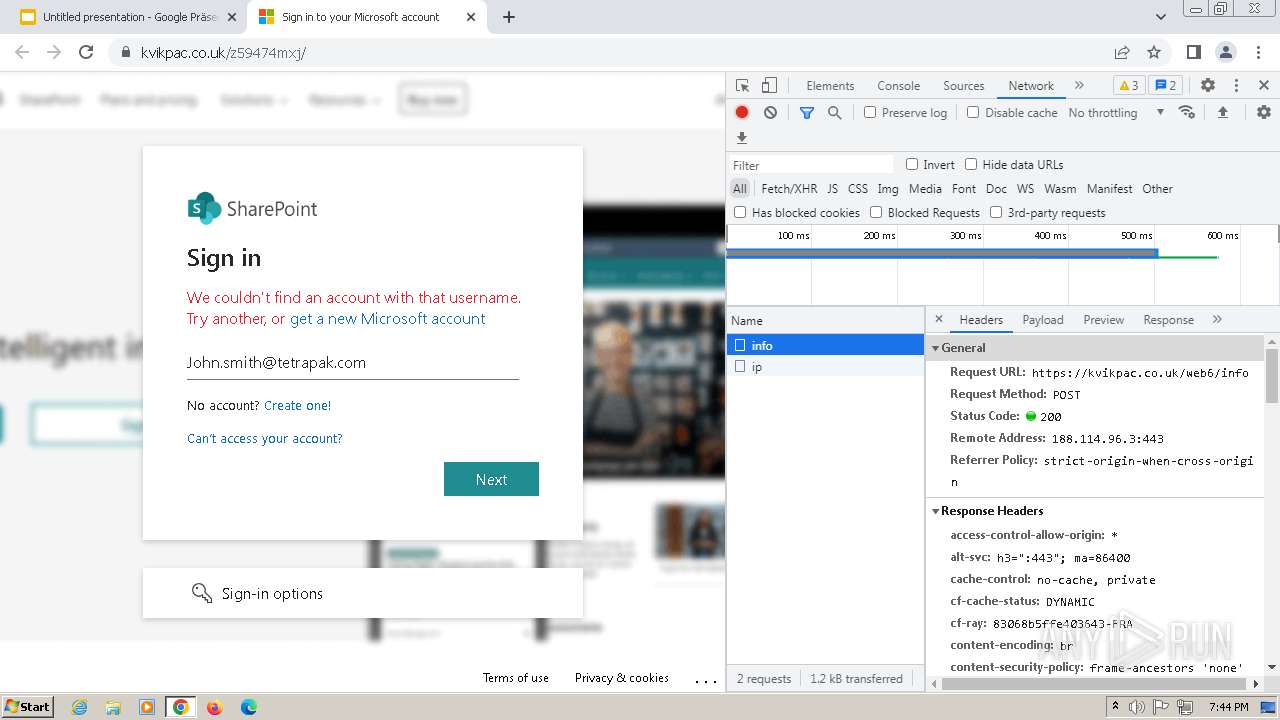The width and height of the screenshot is (1280, 720).
Task: Switch to the Console panel
Action: [x=898, y=86]
